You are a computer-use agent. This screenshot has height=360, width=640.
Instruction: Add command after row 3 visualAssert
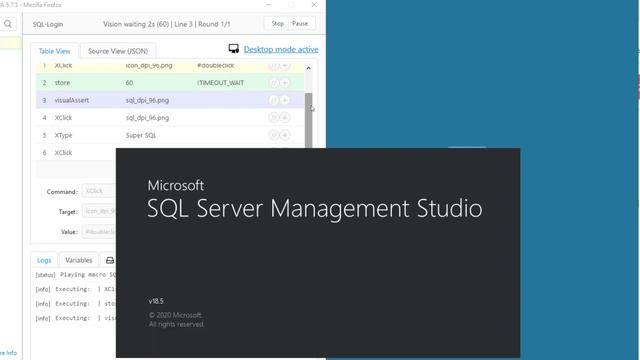(x=285, y=100)
